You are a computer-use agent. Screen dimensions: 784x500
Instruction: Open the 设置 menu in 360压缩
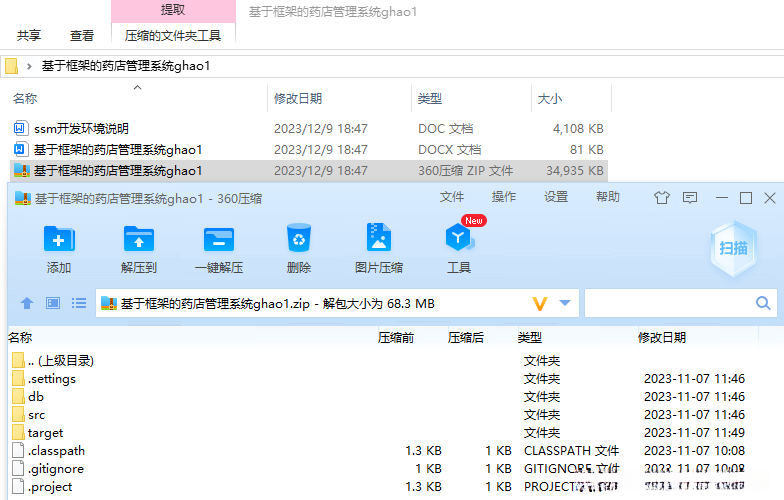pos(556,197)
